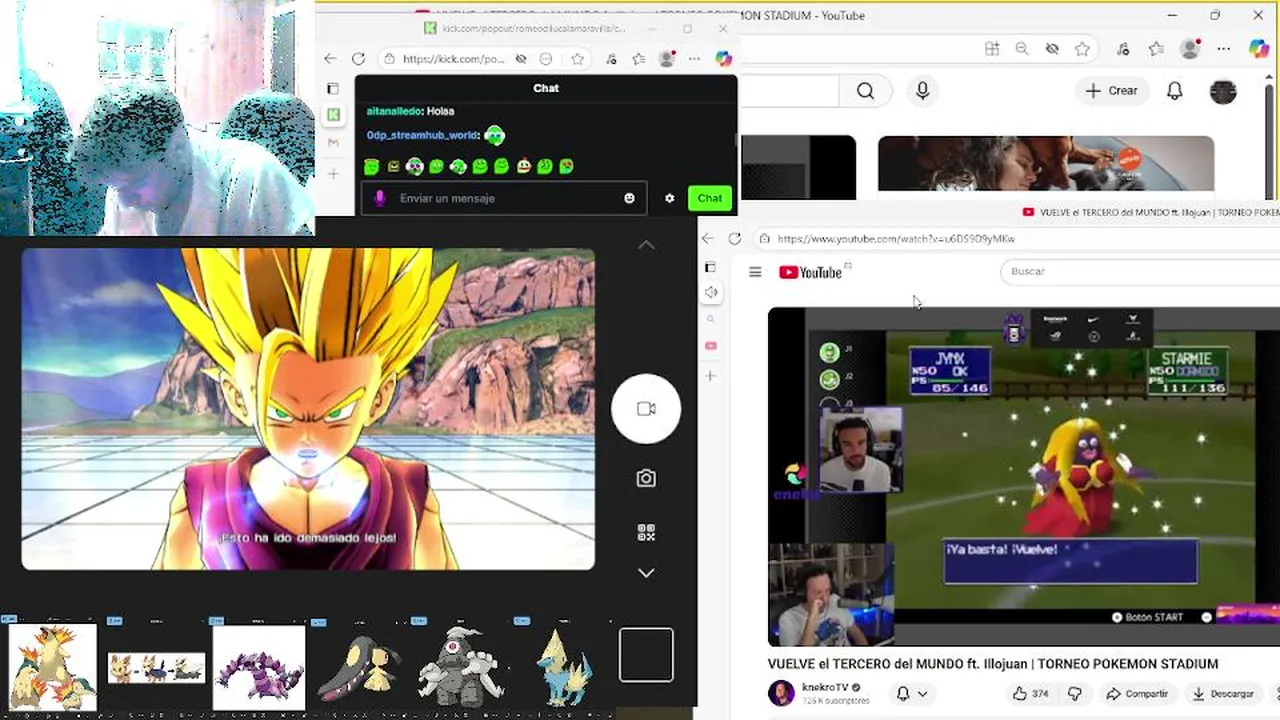Click the empty white-outlined square thumbnail

click(x=646, y=655)
